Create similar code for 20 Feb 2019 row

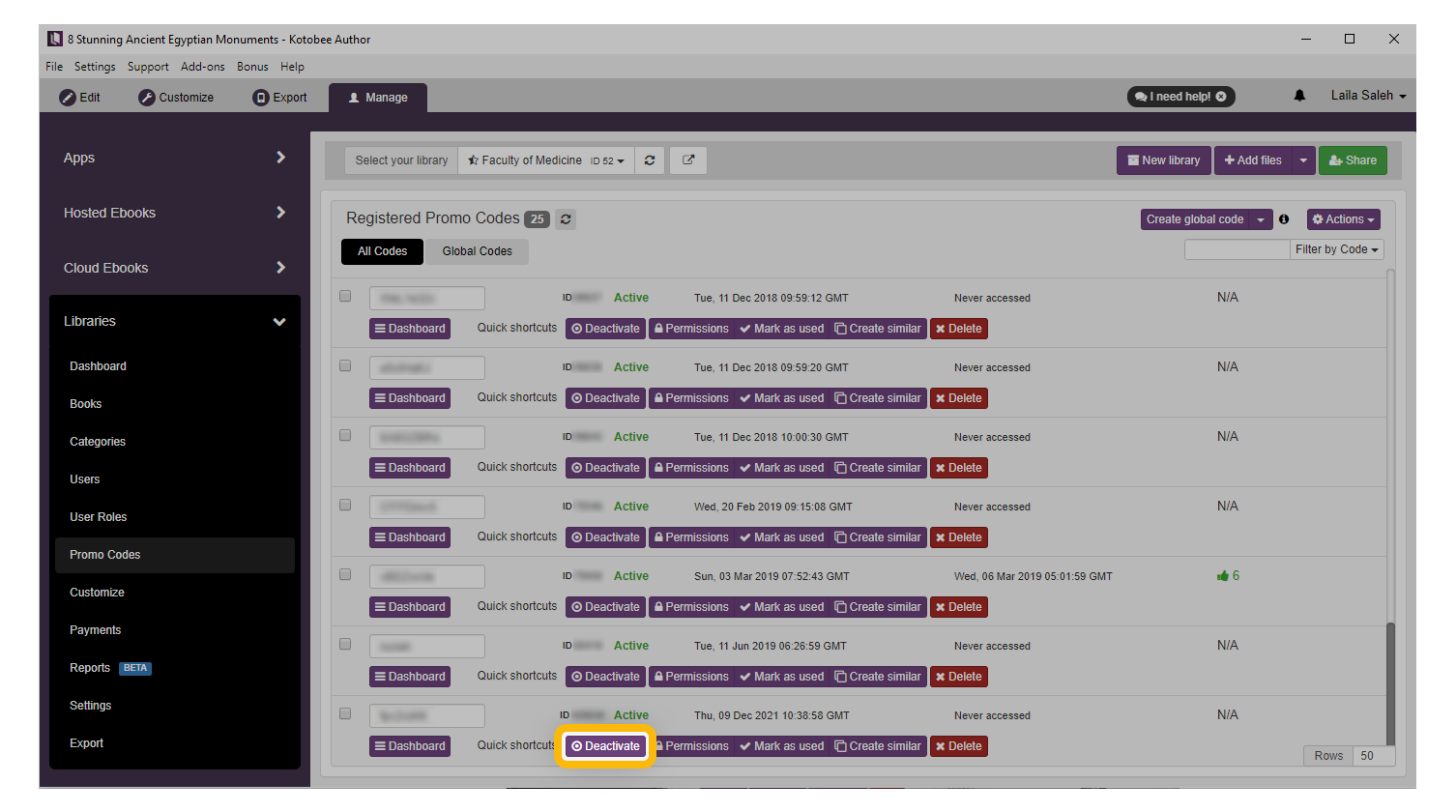coord(878,537)
